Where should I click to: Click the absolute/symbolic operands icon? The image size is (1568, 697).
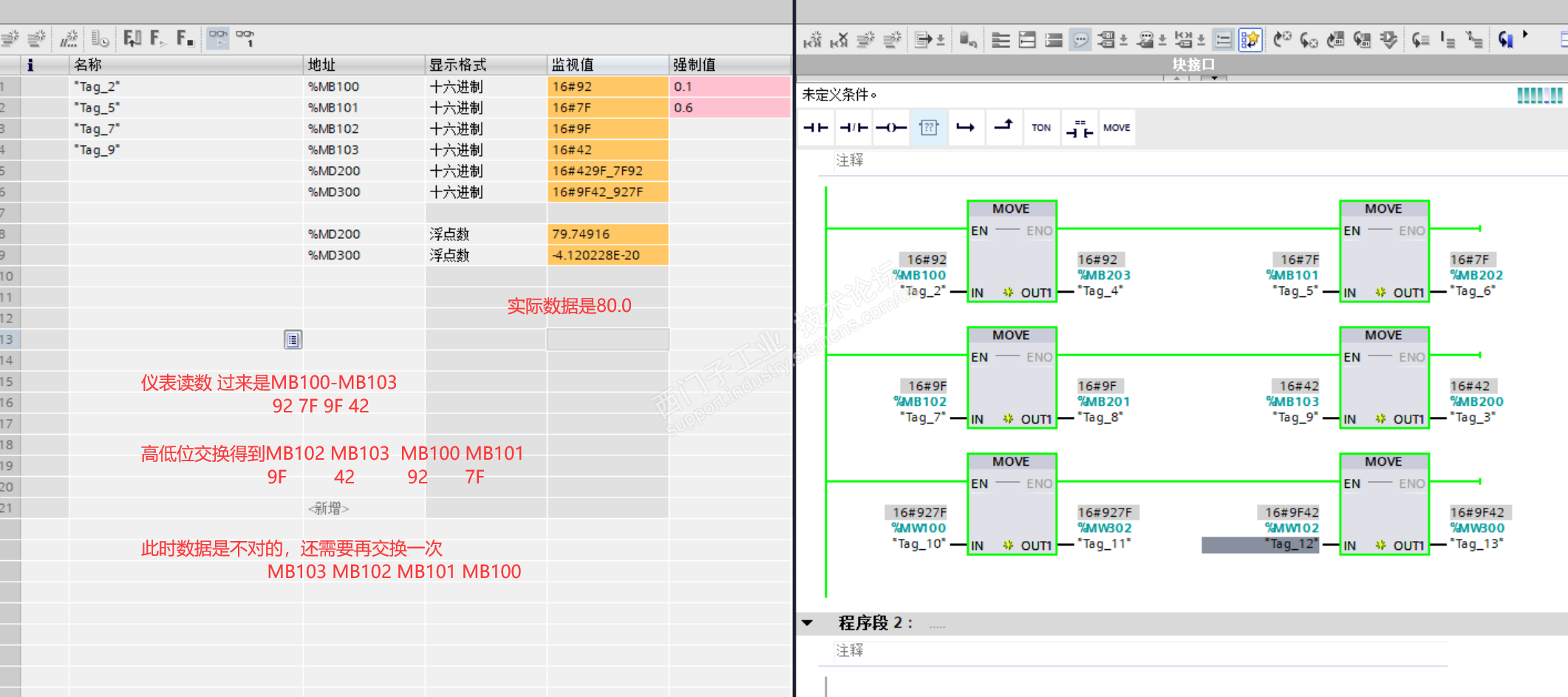click(x=1106, y=39)
